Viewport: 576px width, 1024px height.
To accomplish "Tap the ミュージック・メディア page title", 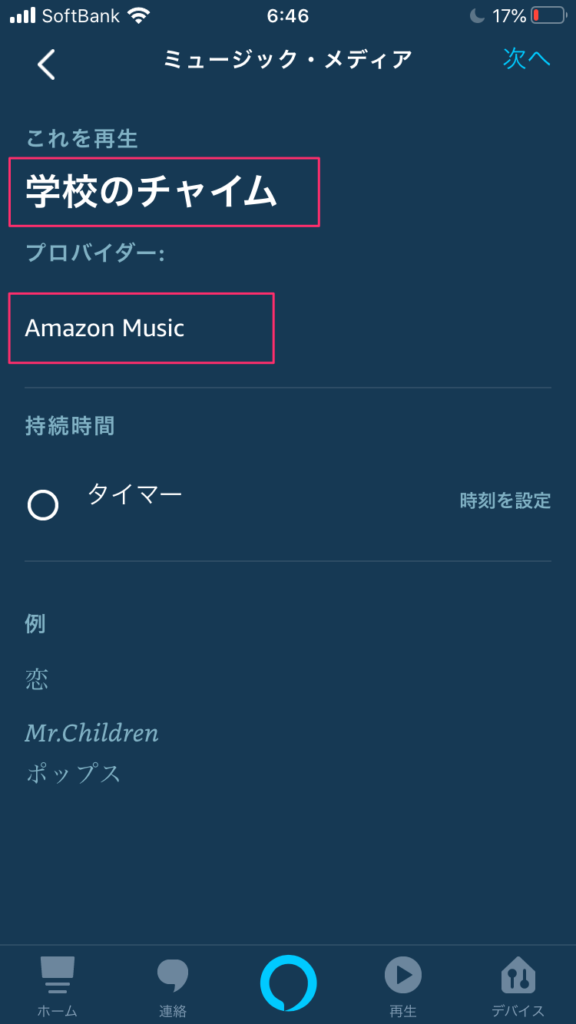I will [287, 59].
